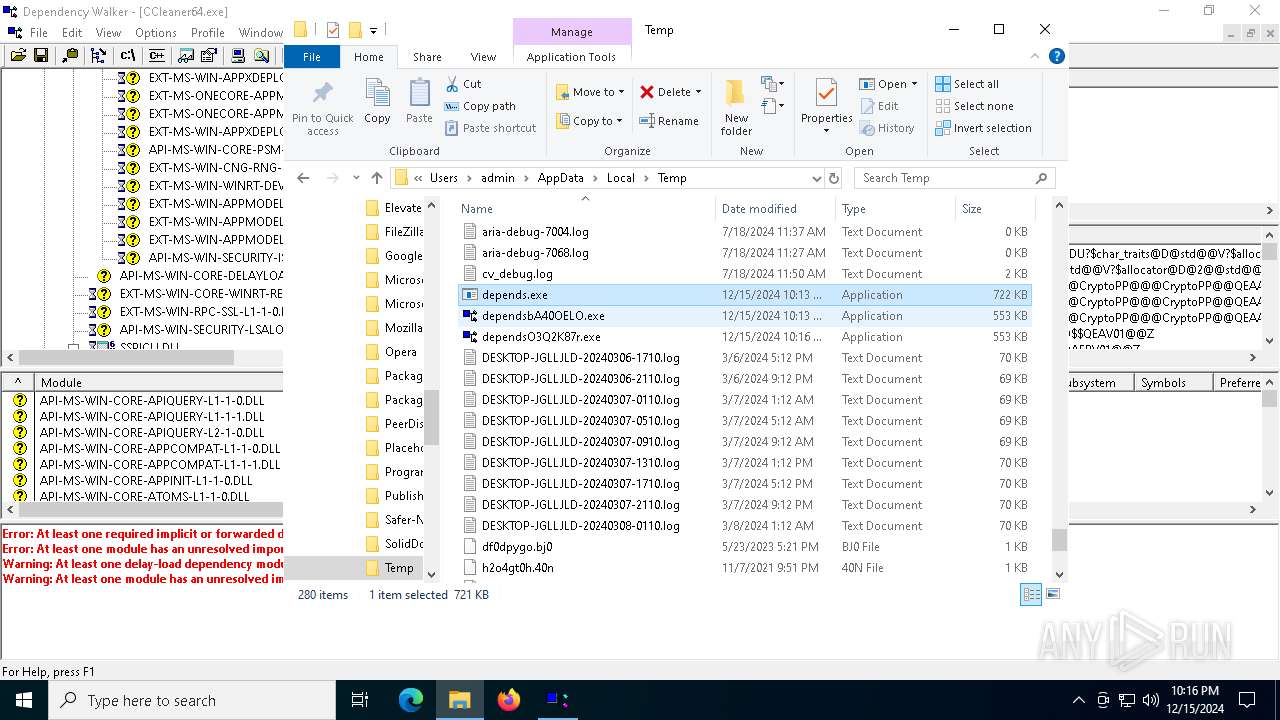Expand the address bar history dropdown
This screenshot has width=1280, height=720.
click(x=817, y=178)
